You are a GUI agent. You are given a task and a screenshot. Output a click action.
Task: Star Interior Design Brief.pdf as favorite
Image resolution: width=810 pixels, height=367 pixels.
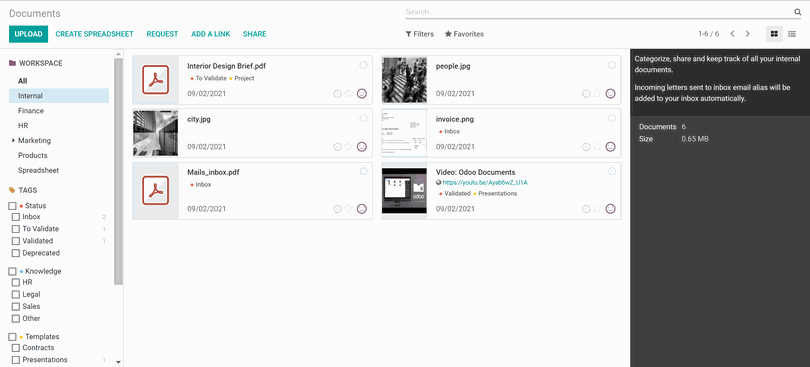click(x=349, y=94)
